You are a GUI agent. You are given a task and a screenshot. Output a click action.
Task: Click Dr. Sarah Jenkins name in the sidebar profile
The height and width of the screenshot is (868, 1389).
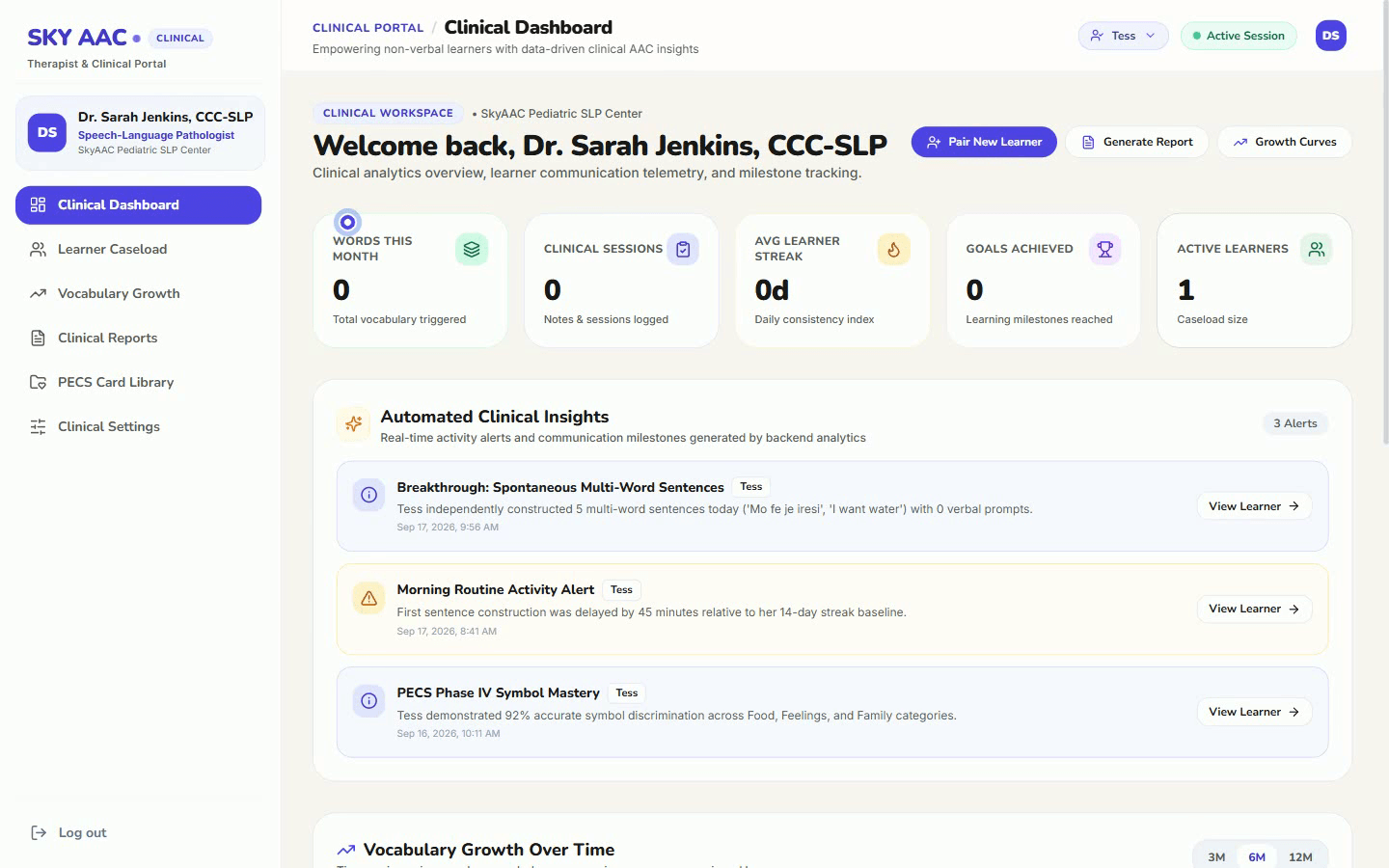click(x=165, y=117)
